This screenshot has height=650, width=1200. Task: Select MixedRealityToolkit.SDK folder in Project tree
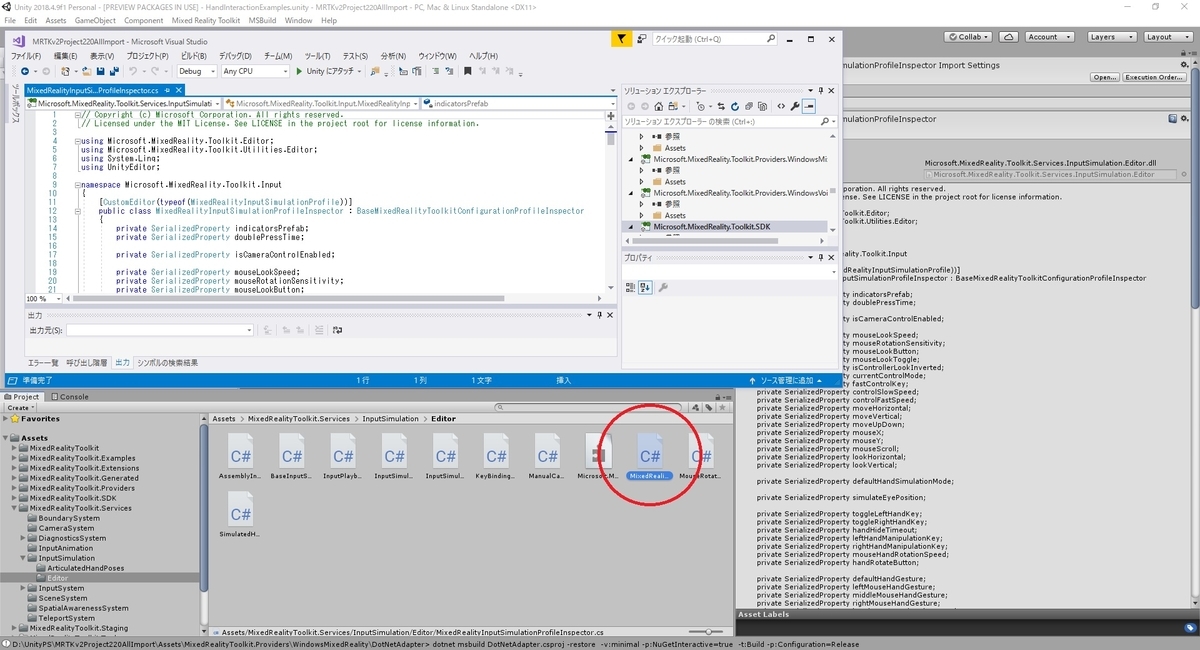(73, 498)
